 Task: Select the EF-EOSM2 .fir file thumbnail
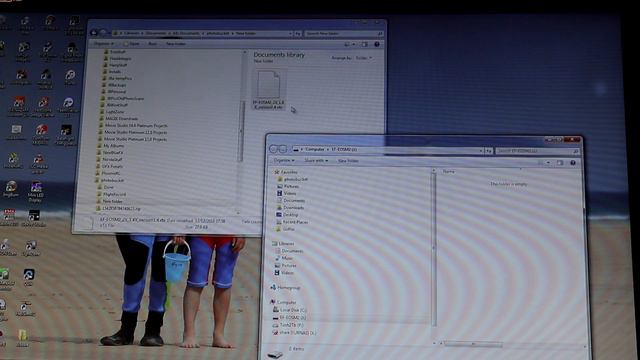(x=269, y=89)
